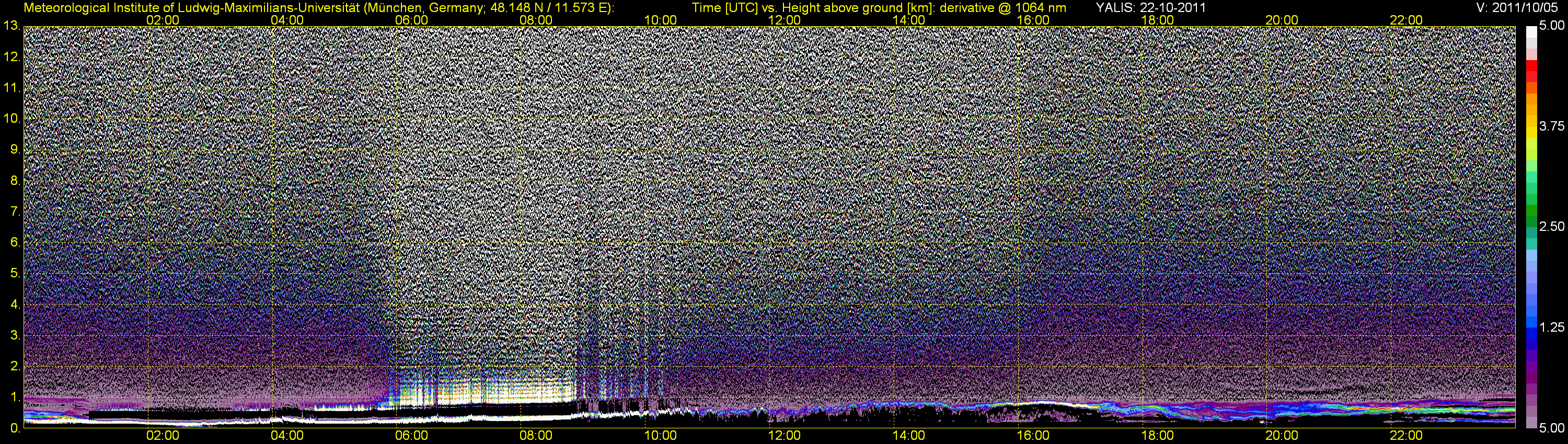Click the 2.50 colorbar scale value
The height and width of the screenshot is (444, 1568).
[x=1552, y=227]
